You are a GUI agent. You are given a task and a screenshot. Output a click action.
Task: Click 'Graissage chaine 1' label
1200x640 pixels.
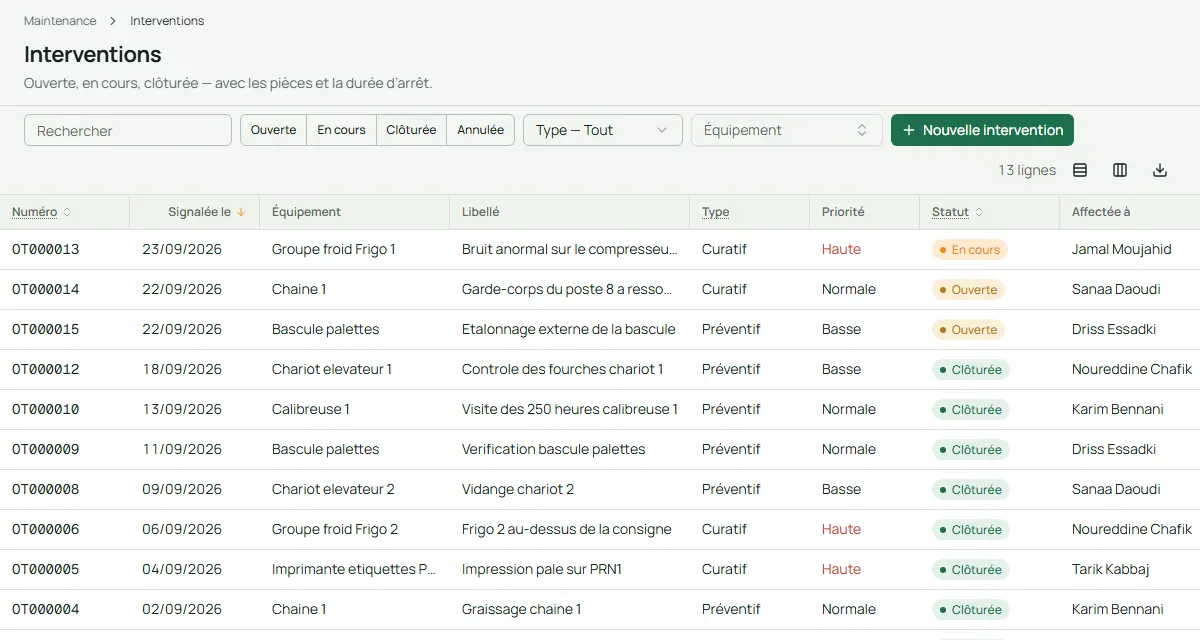(x=521, y=609)
